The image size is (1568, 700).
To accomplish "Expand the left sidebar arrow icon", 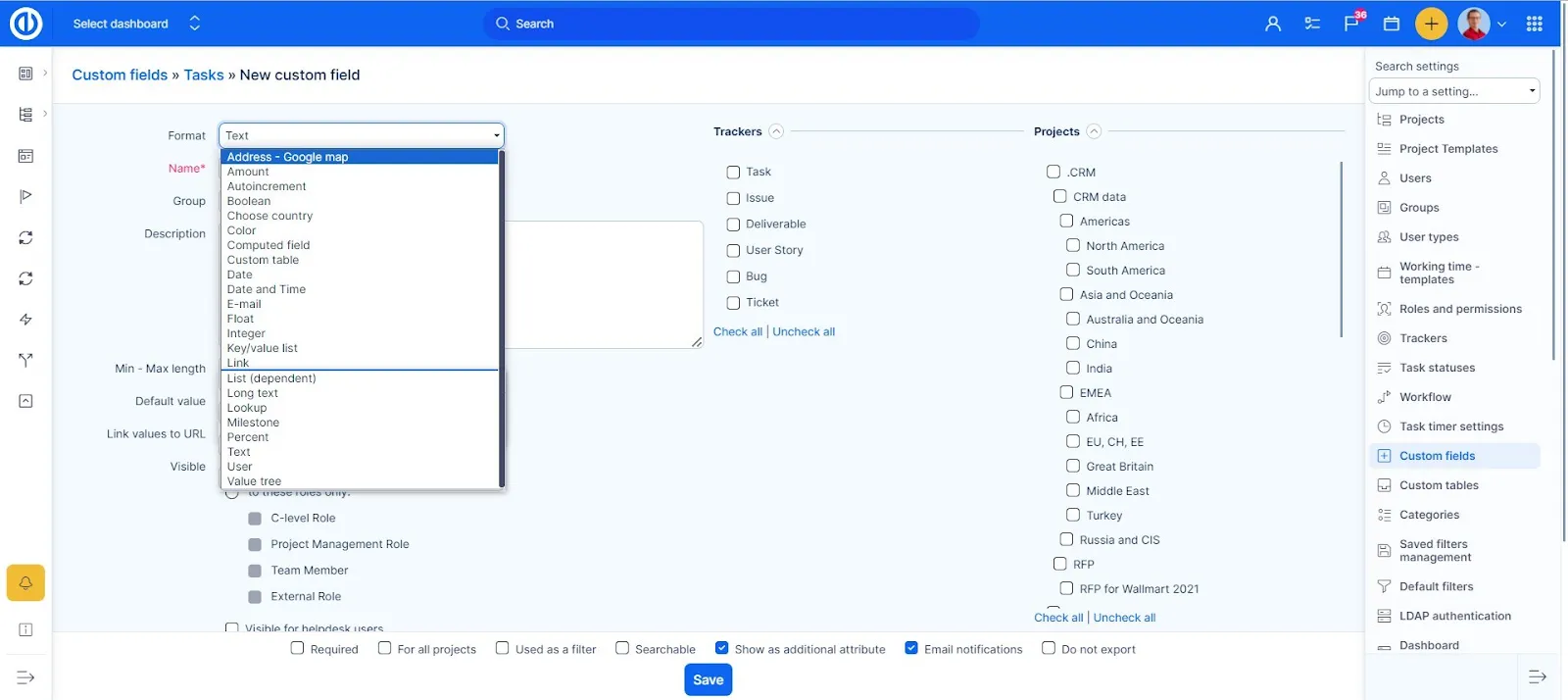I will 25,677.
